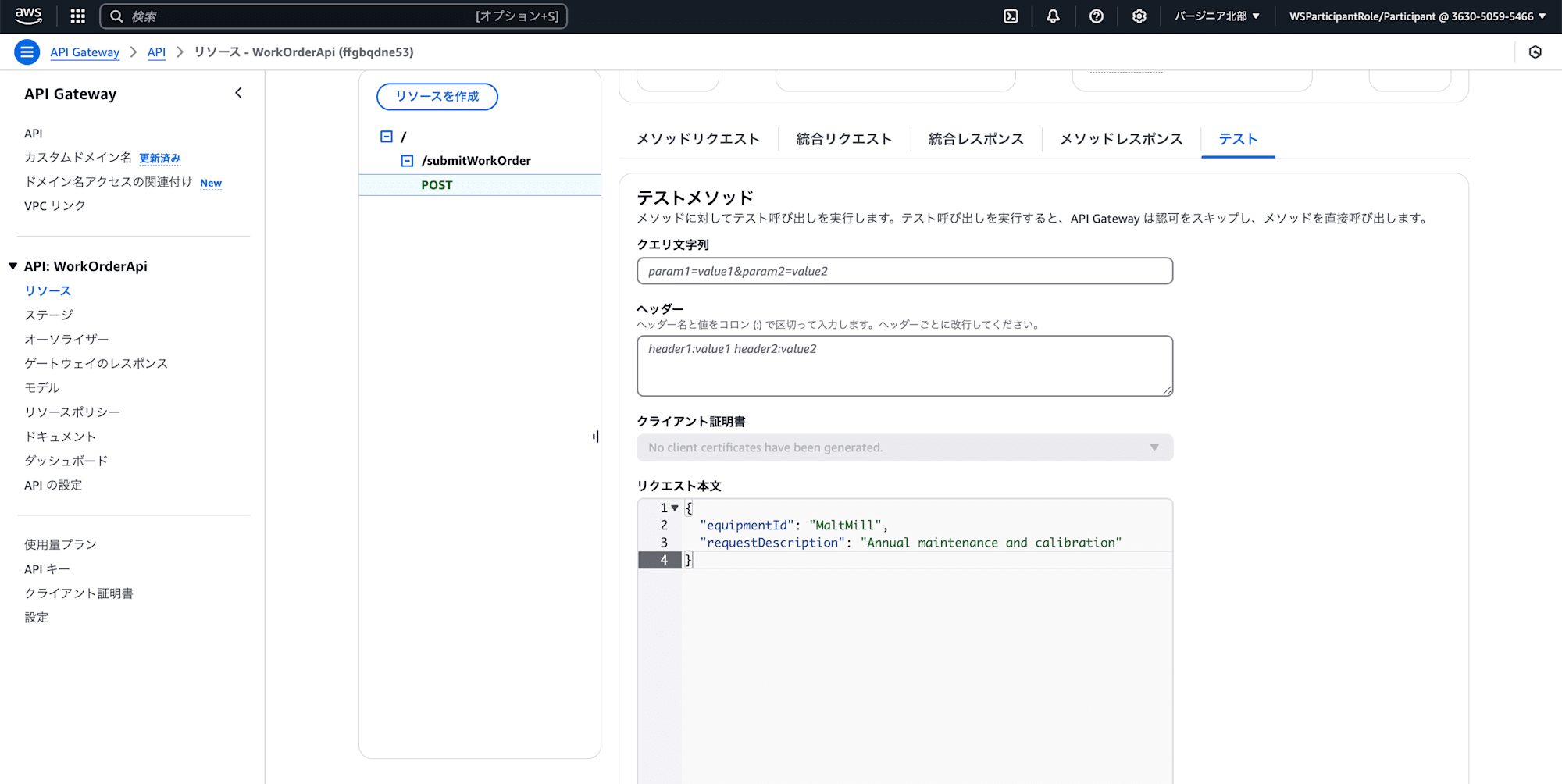
Task: Open API Gateway breadcrumb link
Action: point(85,52)
